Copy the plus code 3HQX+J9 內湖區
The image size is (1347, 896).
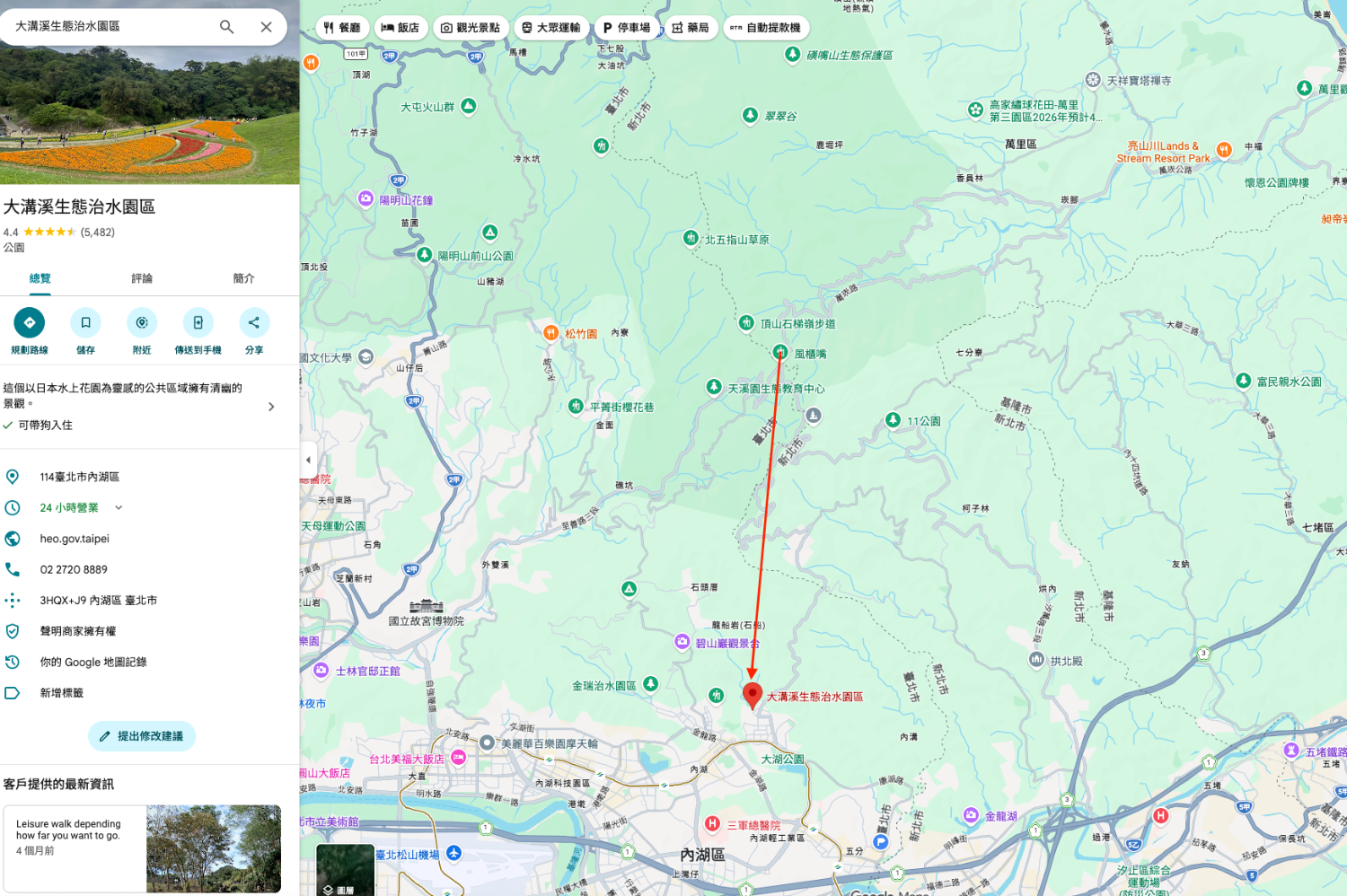pos(98,600)
